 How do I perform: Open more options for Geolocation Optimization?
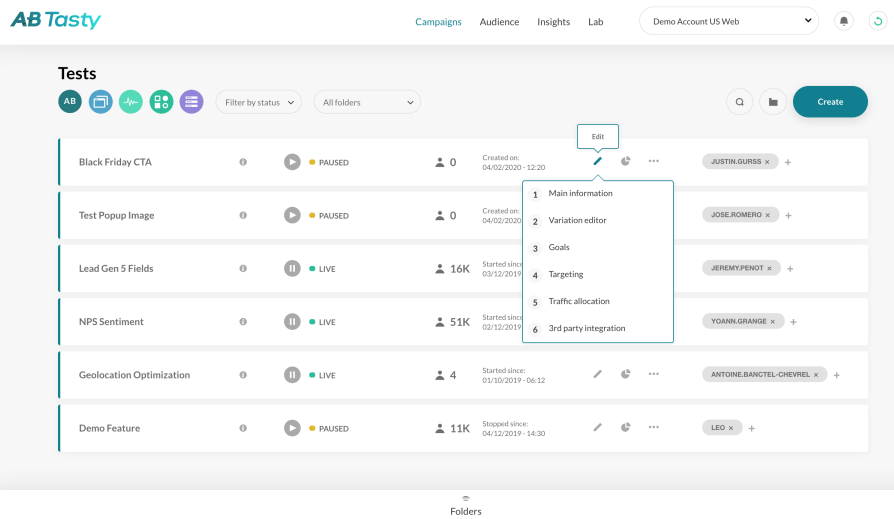(653, 374)
